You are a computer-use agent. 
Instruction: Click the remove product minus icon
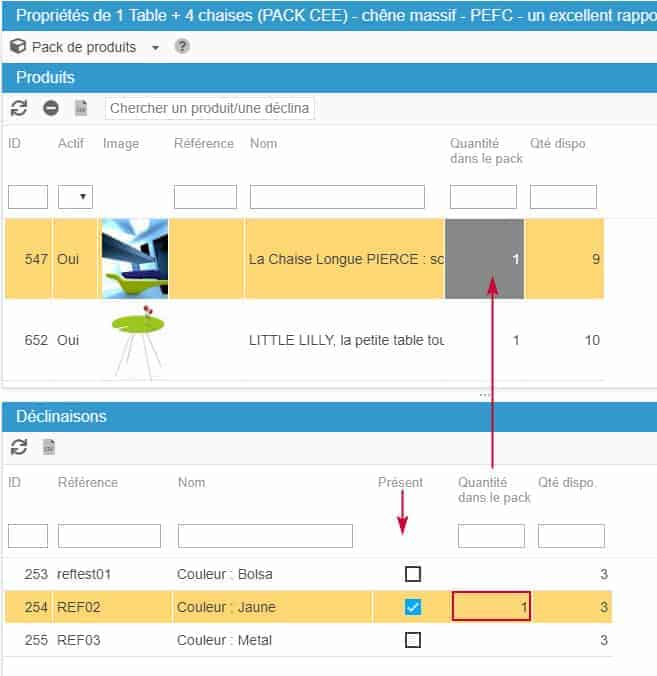coord(50,108)
